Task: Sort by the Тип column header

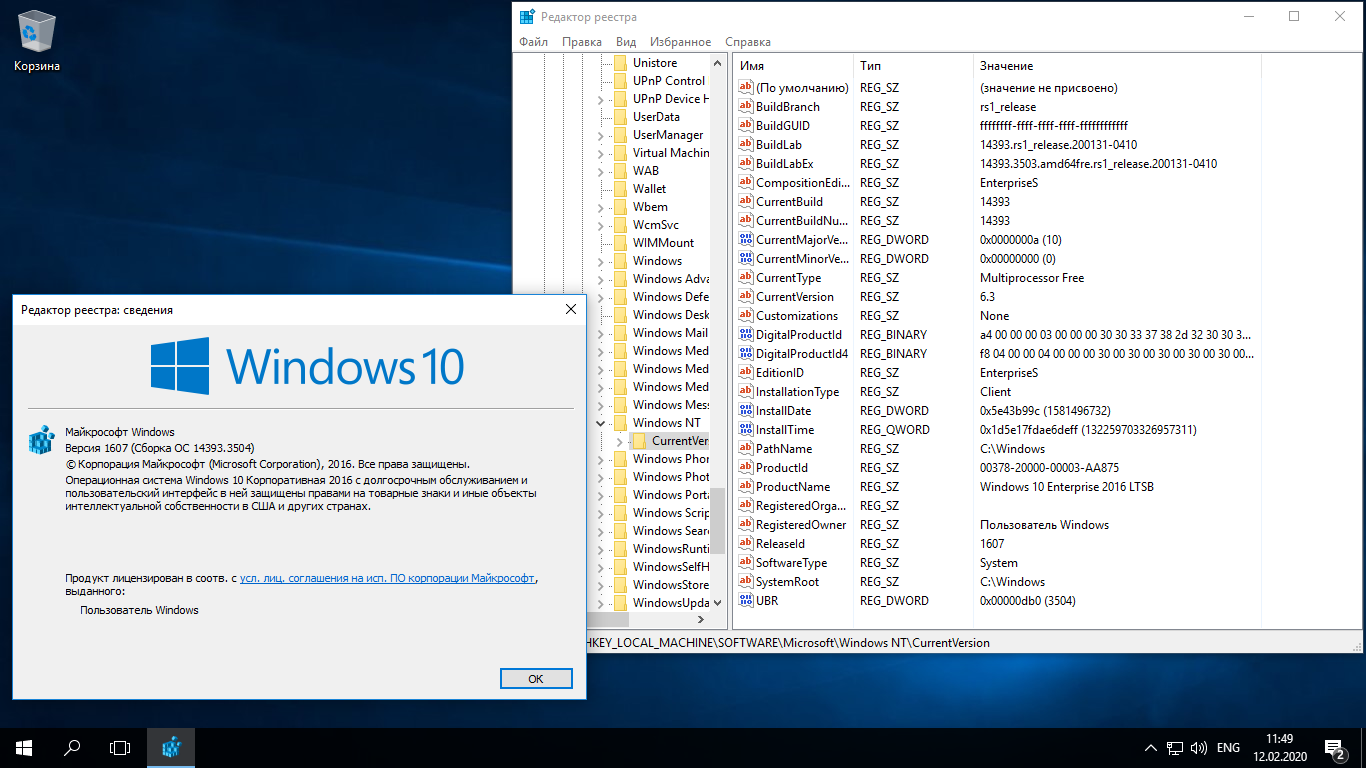Action: (x=913, y=66)
